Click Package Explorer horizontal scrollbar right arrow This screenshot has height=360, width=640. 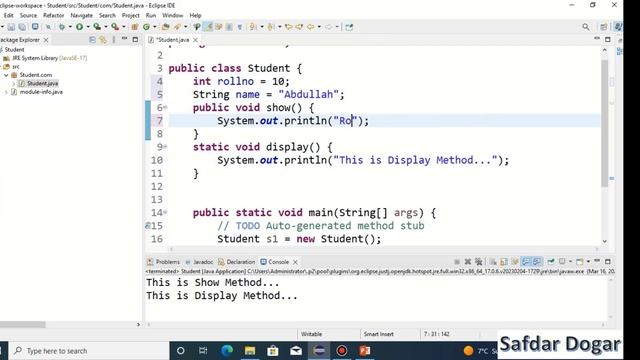(x=138, y=324)
